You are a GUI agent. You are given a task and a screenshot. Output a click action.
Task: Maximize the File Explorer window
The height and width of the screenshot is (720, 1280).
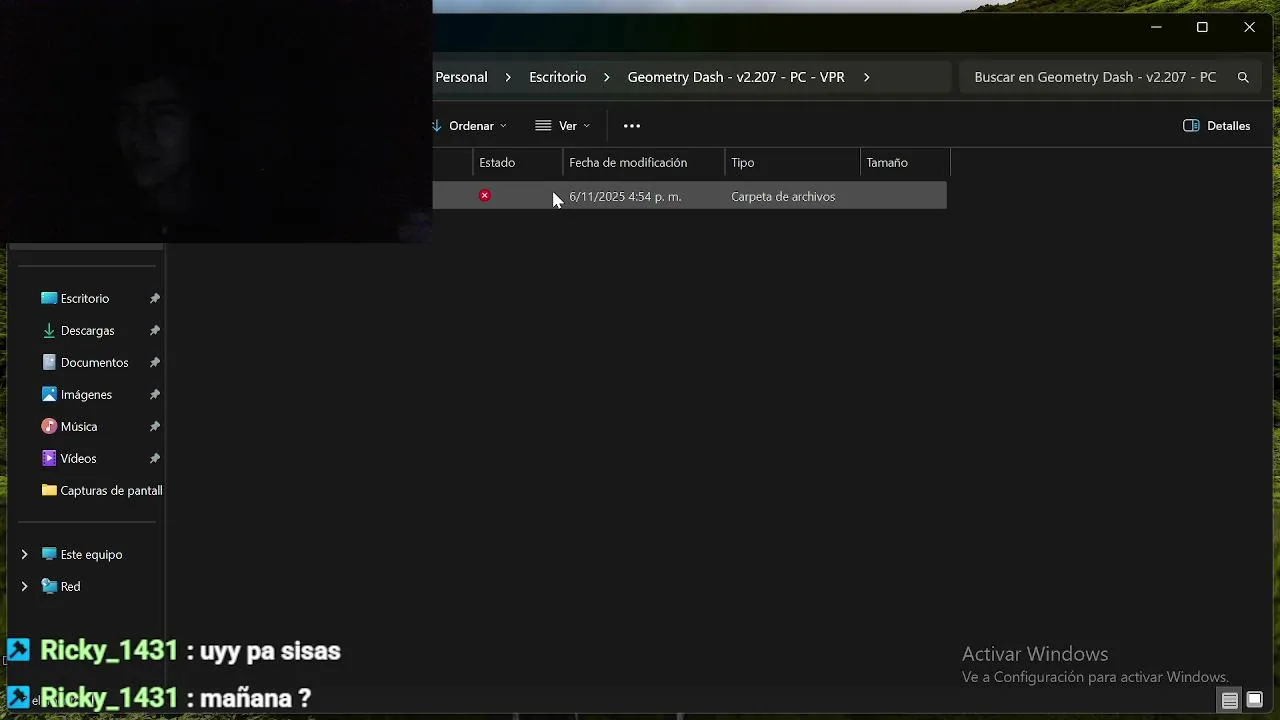point(1202,27)
